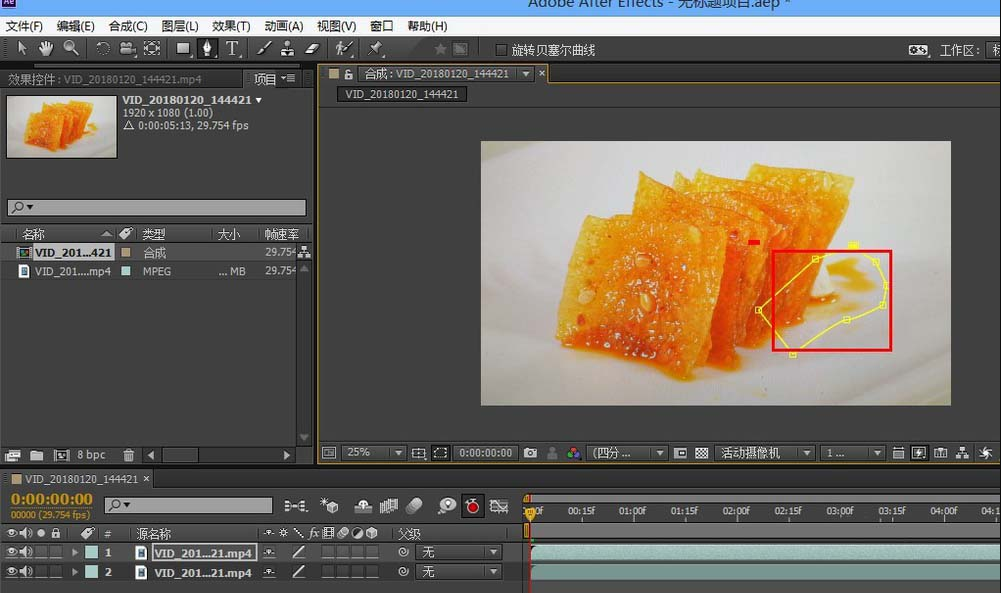This screenshot has width=1001, height=593.
Task: Delete selected item with the project trash icon
Action: click(x=129, y=455)
